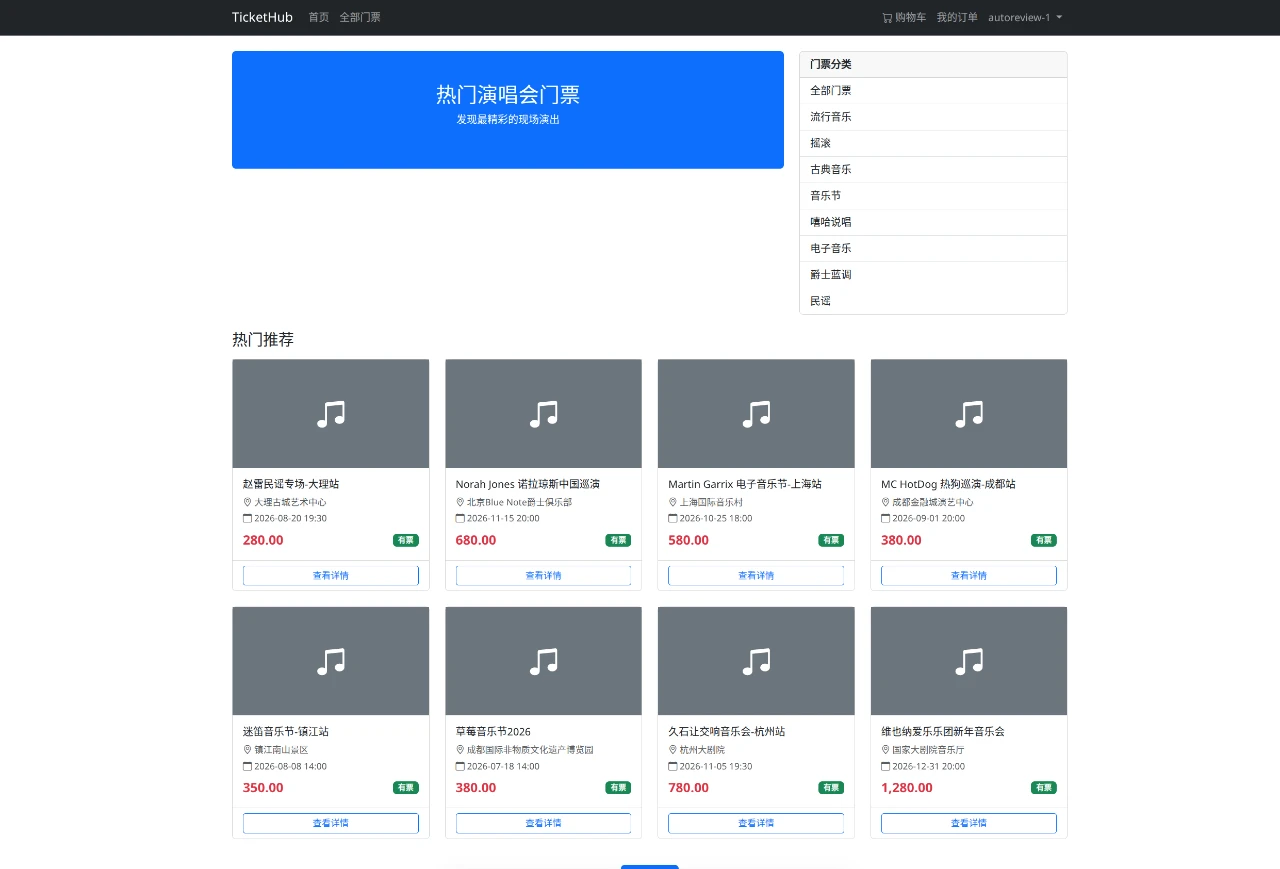
Task: Select the 爵士蓝调 category
Action: point(933,275)
